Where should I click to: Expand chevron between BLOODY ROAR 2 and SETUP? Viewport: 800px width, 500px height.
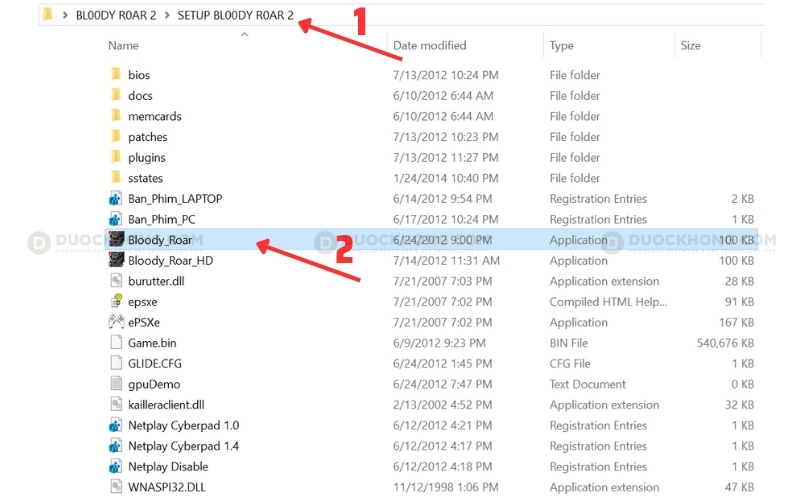click(x=167, y=16)
